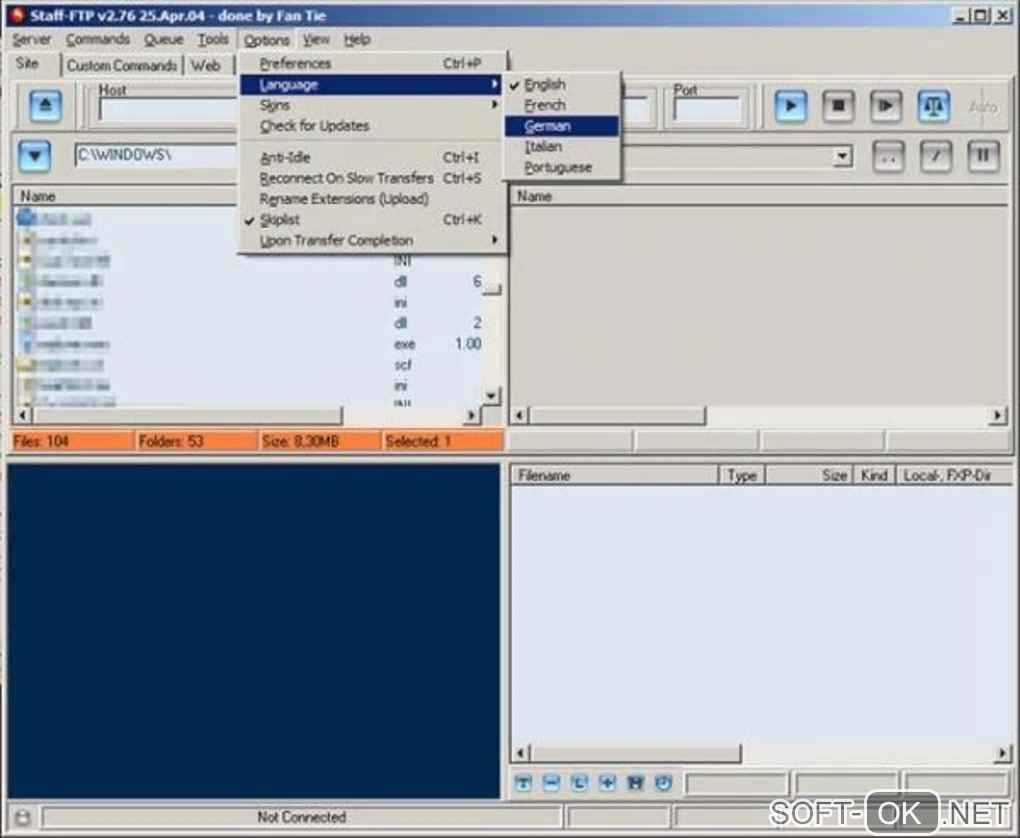The height and width of the screenshot is (838, 1020).
Task: Toggle the Anti-Idle option
Action: tap(370, 157)
